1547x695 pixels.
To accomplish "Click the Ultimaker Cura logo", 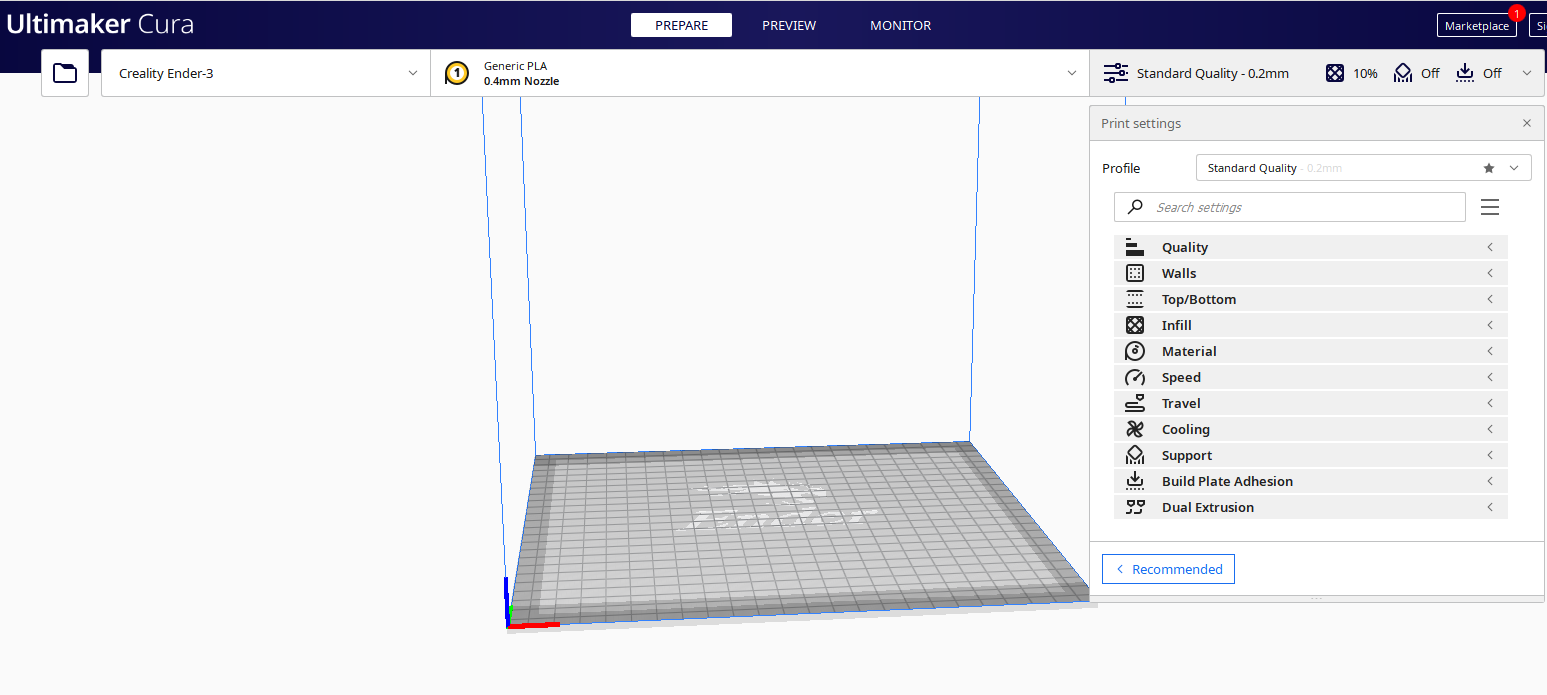I will 100,24.
